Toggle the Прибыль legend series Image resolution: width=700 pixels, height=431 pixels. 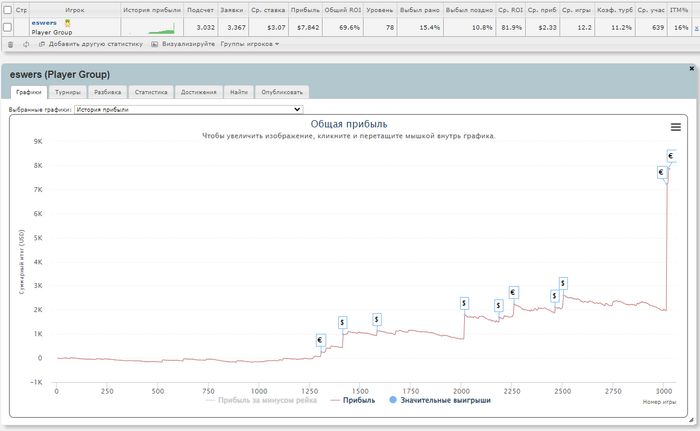[353, 400]
